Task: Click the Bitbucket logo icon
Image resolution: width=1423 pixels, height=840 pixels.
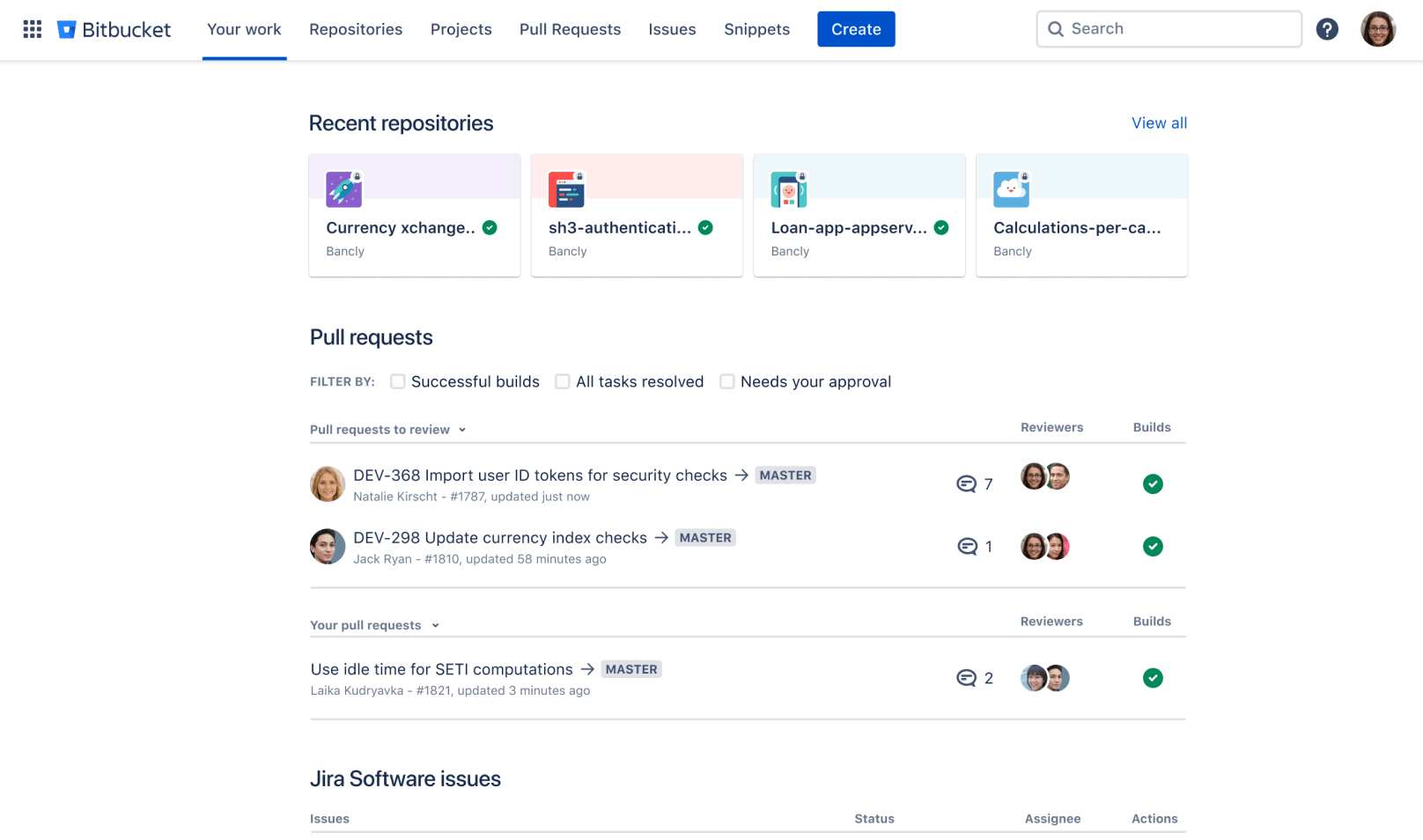Action: coord(67,28)
